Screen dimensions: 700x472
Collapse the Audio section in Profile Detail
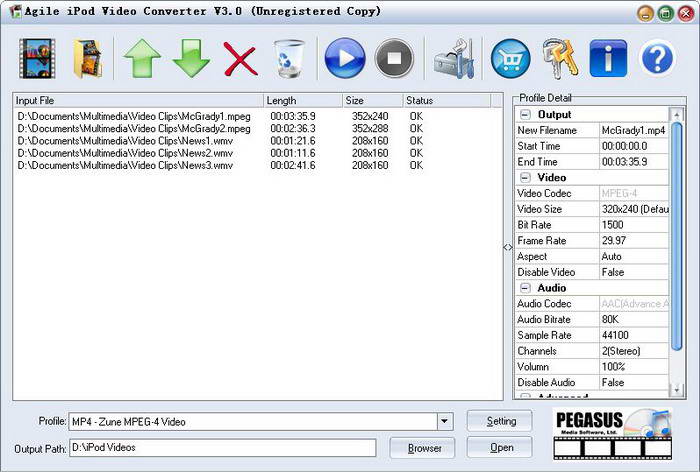coord(525,288)
